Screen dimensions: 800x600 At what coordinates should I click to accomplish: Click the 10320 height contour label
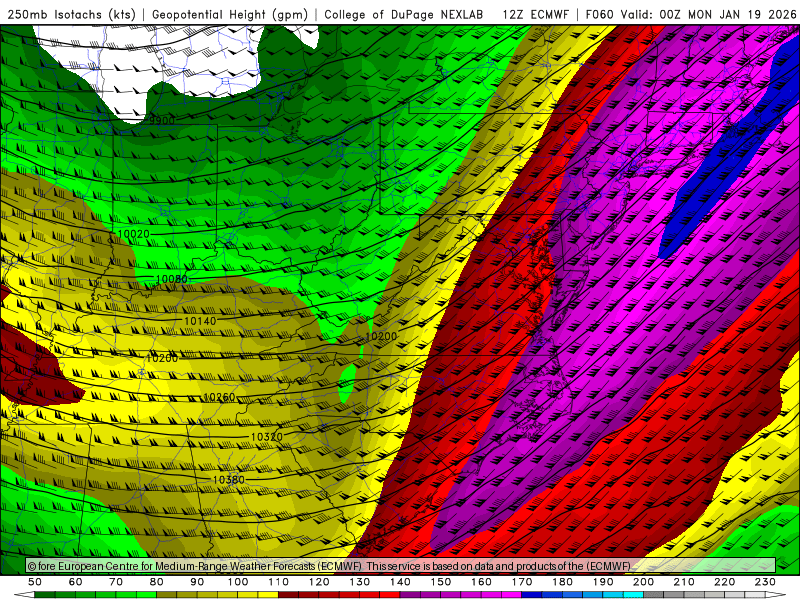coord(266,437)
